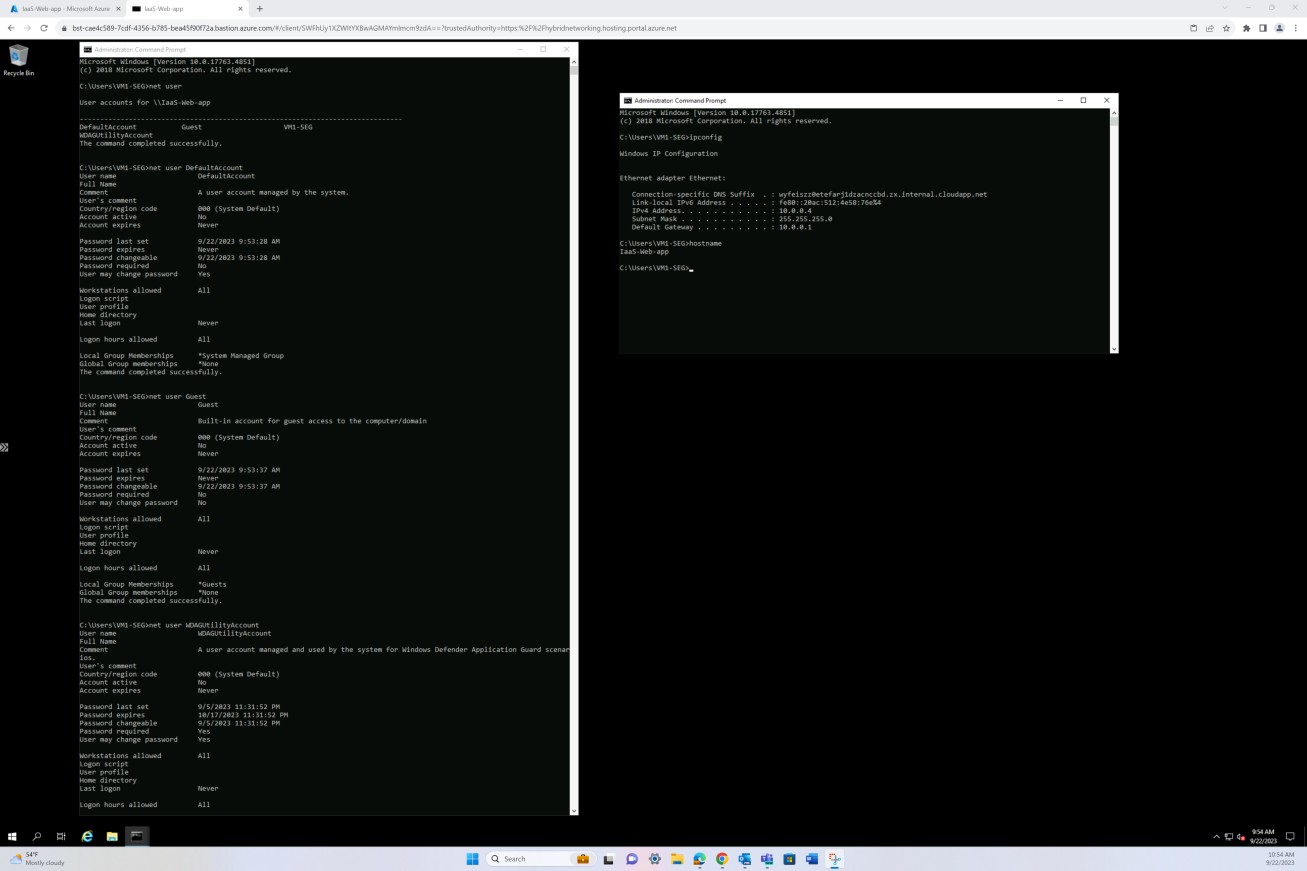Click the remote VM Start button
The width and height of the screenshot is (1307, 871).
[11, 836]
